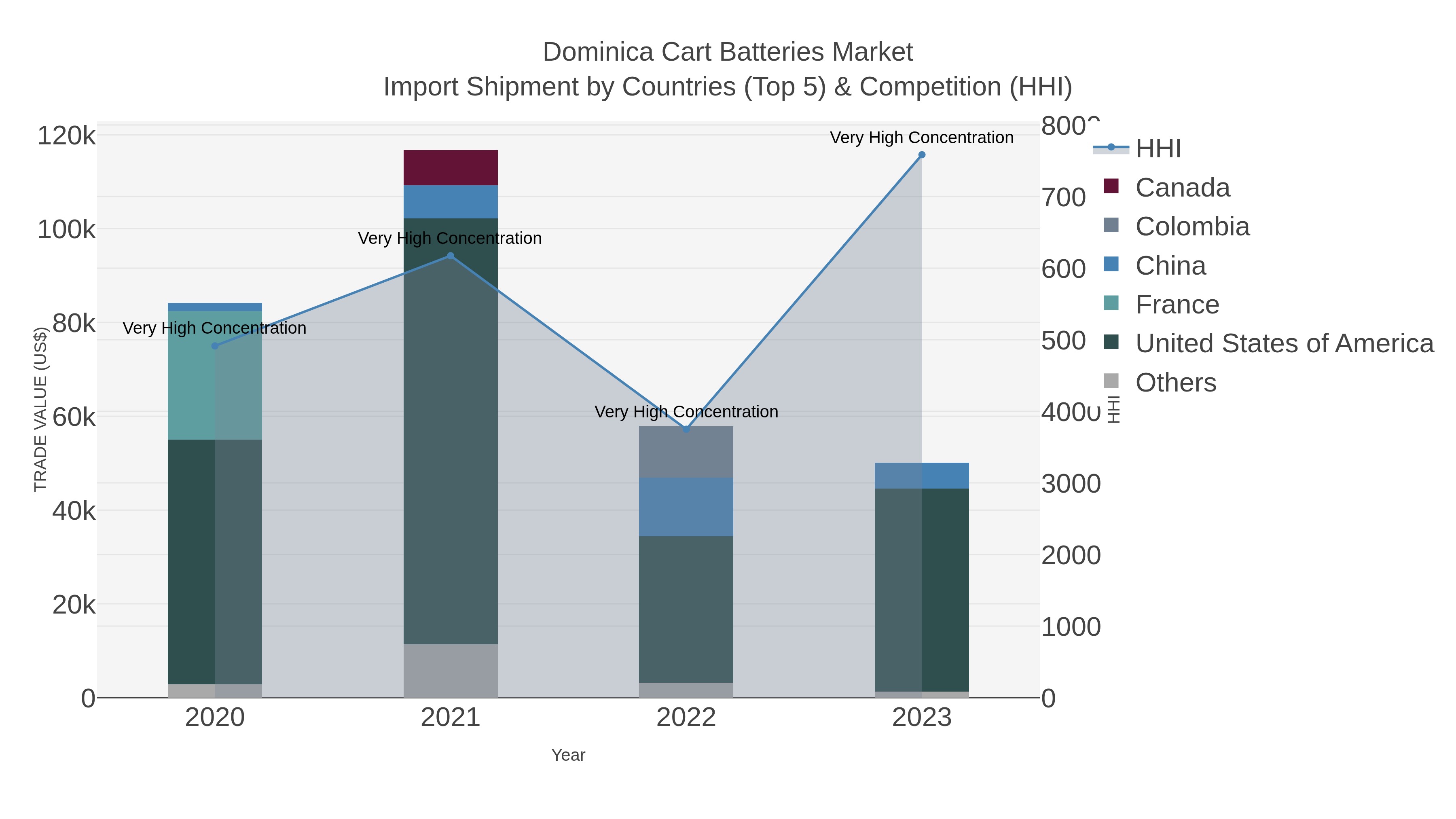Click the 60k y-axis tick label
This screenshot has height=819, width=1456.
pos(74,418)
